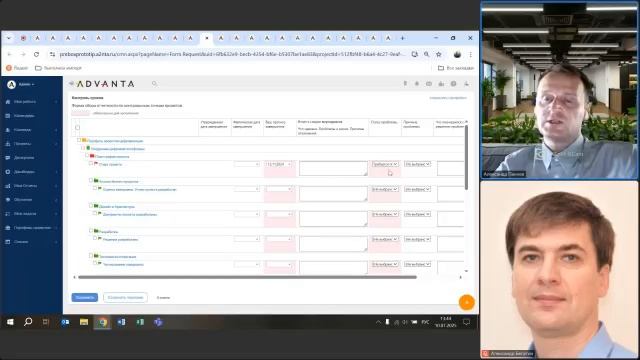The width and height of the screenshot is (640, 360).
Task: Open the first bookmark on the bookmarks bar
Action: 17,68
